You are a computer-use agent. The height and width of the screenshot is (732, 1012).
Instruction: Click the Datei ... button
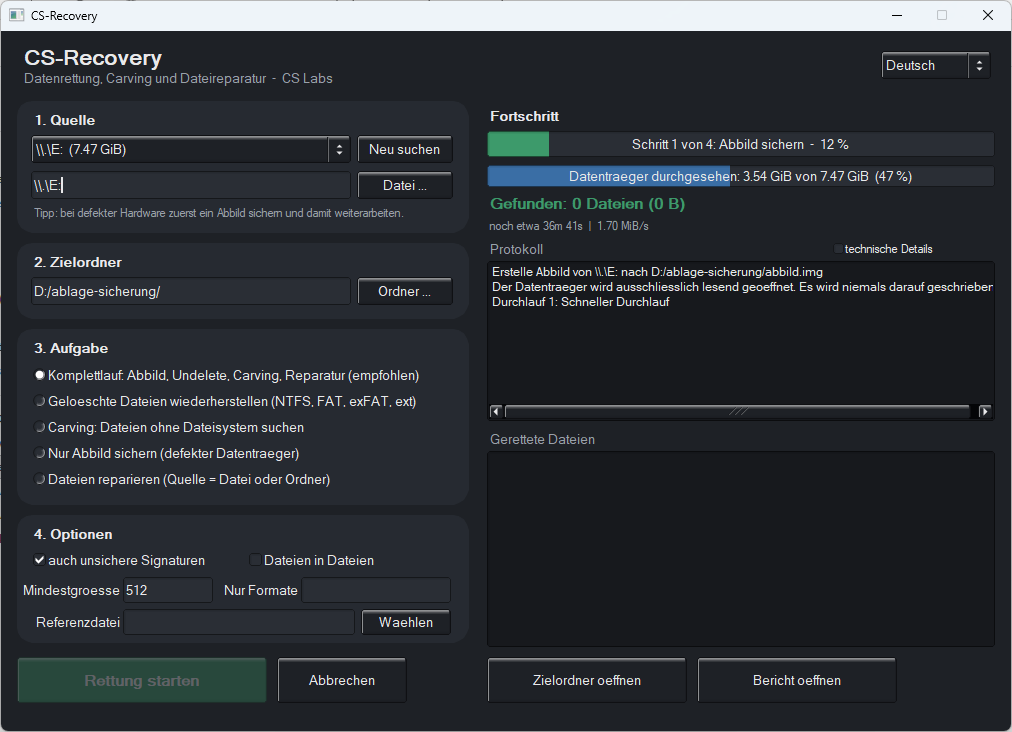(405, 185)
